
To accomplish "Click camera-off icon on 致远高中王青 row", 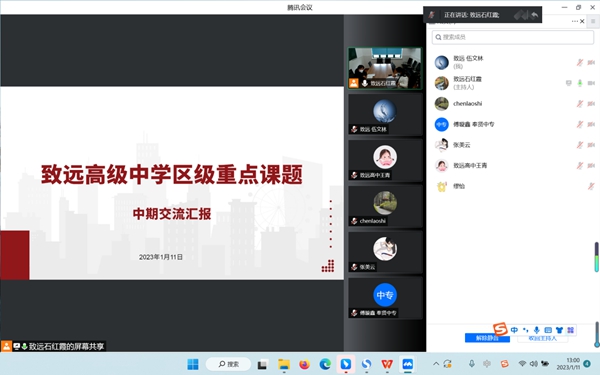I will [x=591, y=165].
